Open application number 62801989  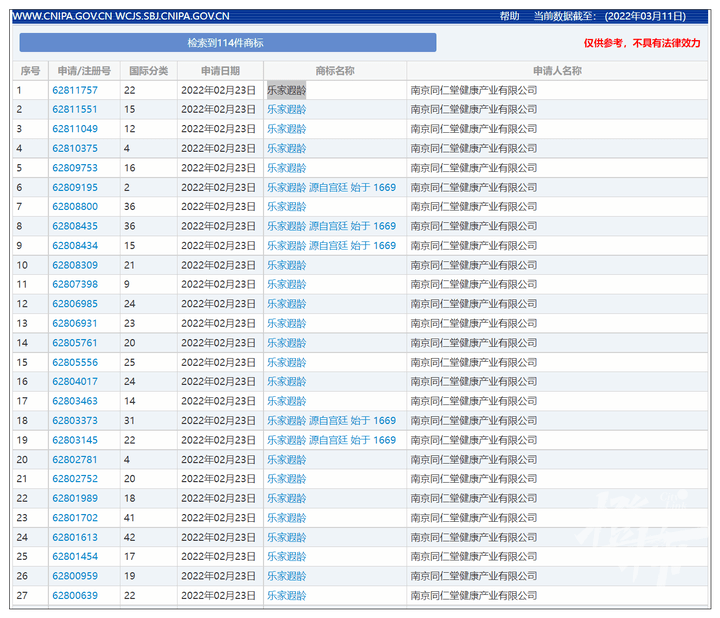pos(75,498)
